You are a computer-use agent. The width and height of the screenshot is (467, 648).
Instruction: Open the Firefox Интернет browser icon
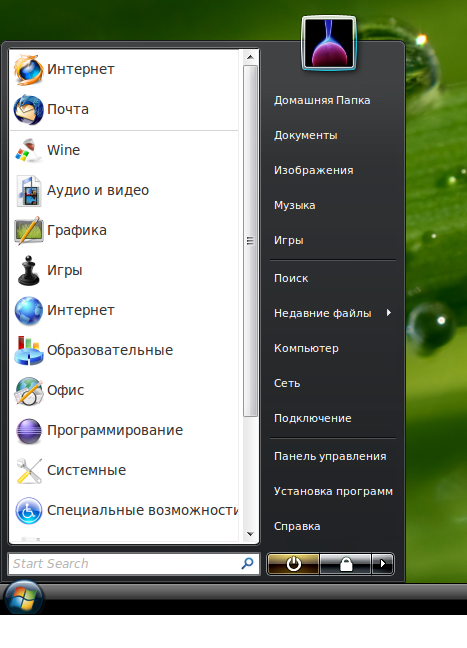point(28,69)
